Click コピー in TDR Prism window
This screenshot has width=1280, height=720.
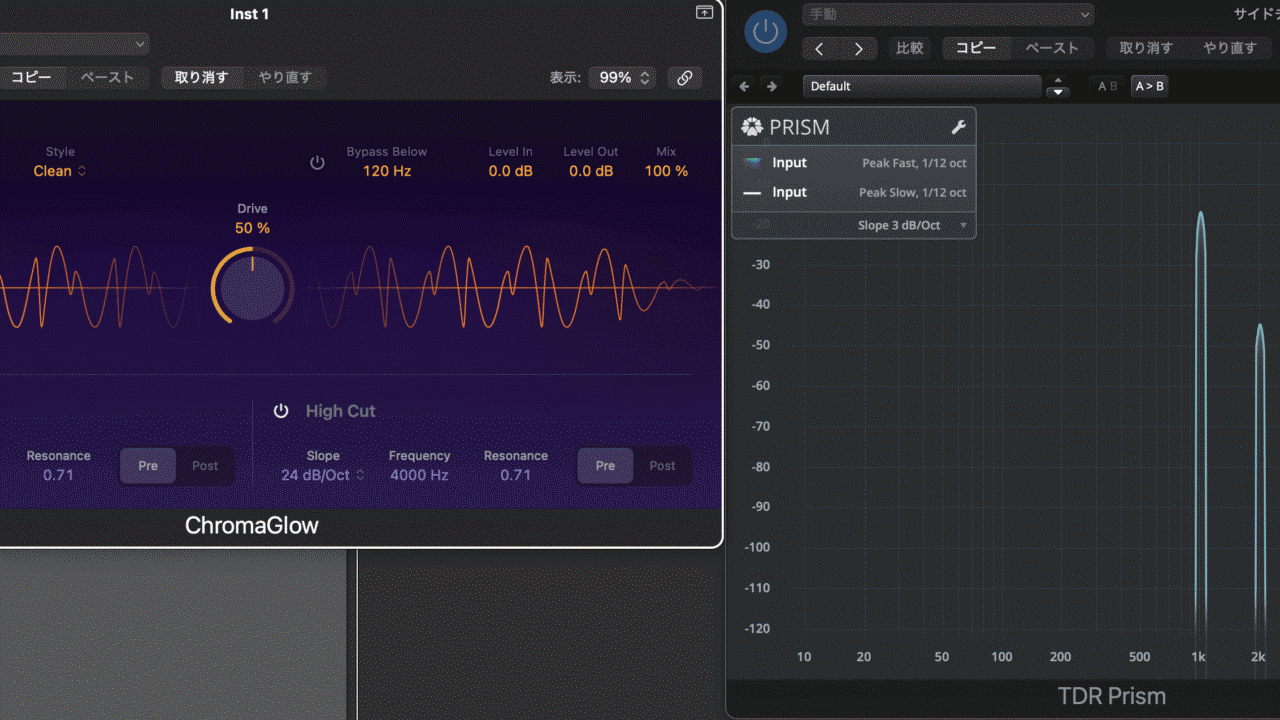[977, 48]
